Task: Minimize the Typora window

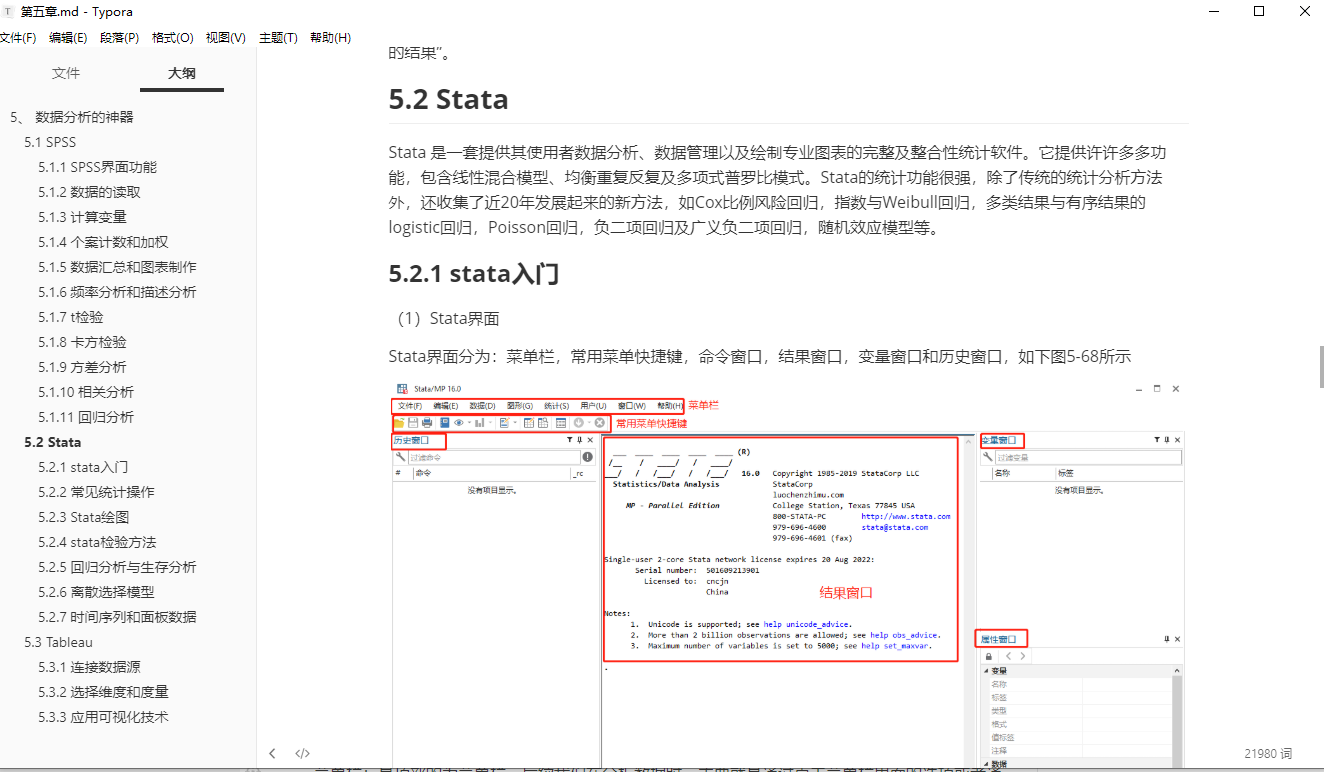Action: [x=1213, y=12]
